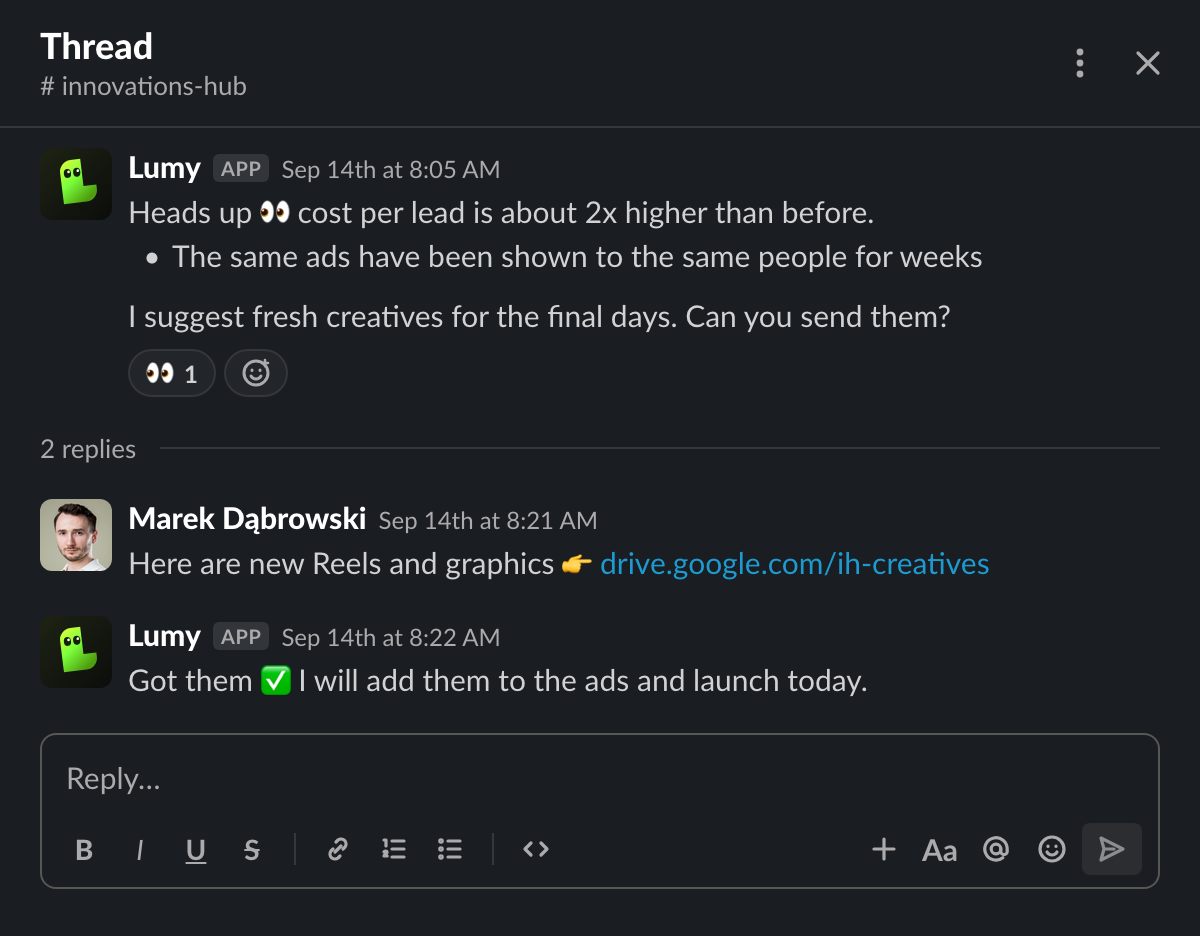Open the Sep 14th at 8:21 AM timestamp
Image resolution: width=1200 pixels, height=936 pixels.
click(488, 521)
